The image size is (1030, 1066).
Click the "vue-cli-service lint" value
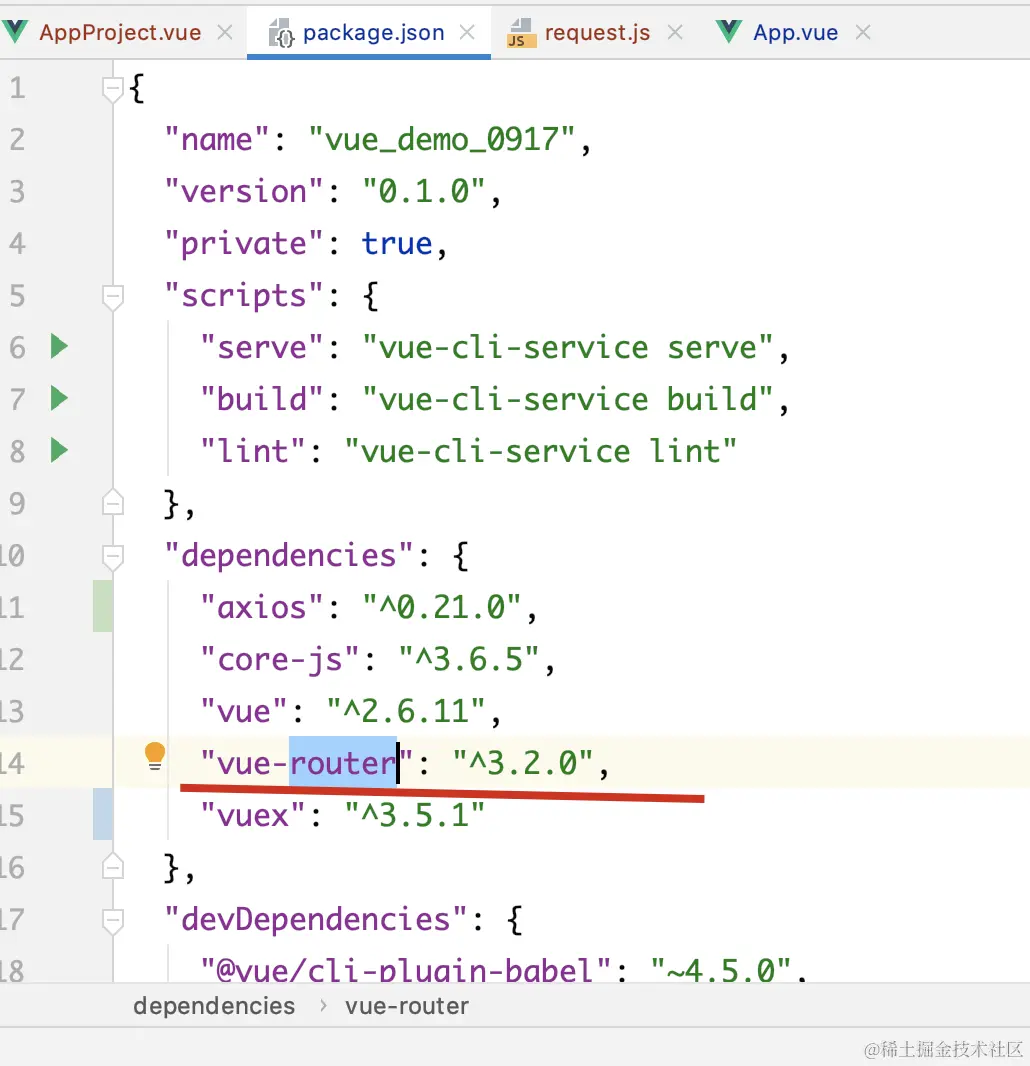point(541,451)
